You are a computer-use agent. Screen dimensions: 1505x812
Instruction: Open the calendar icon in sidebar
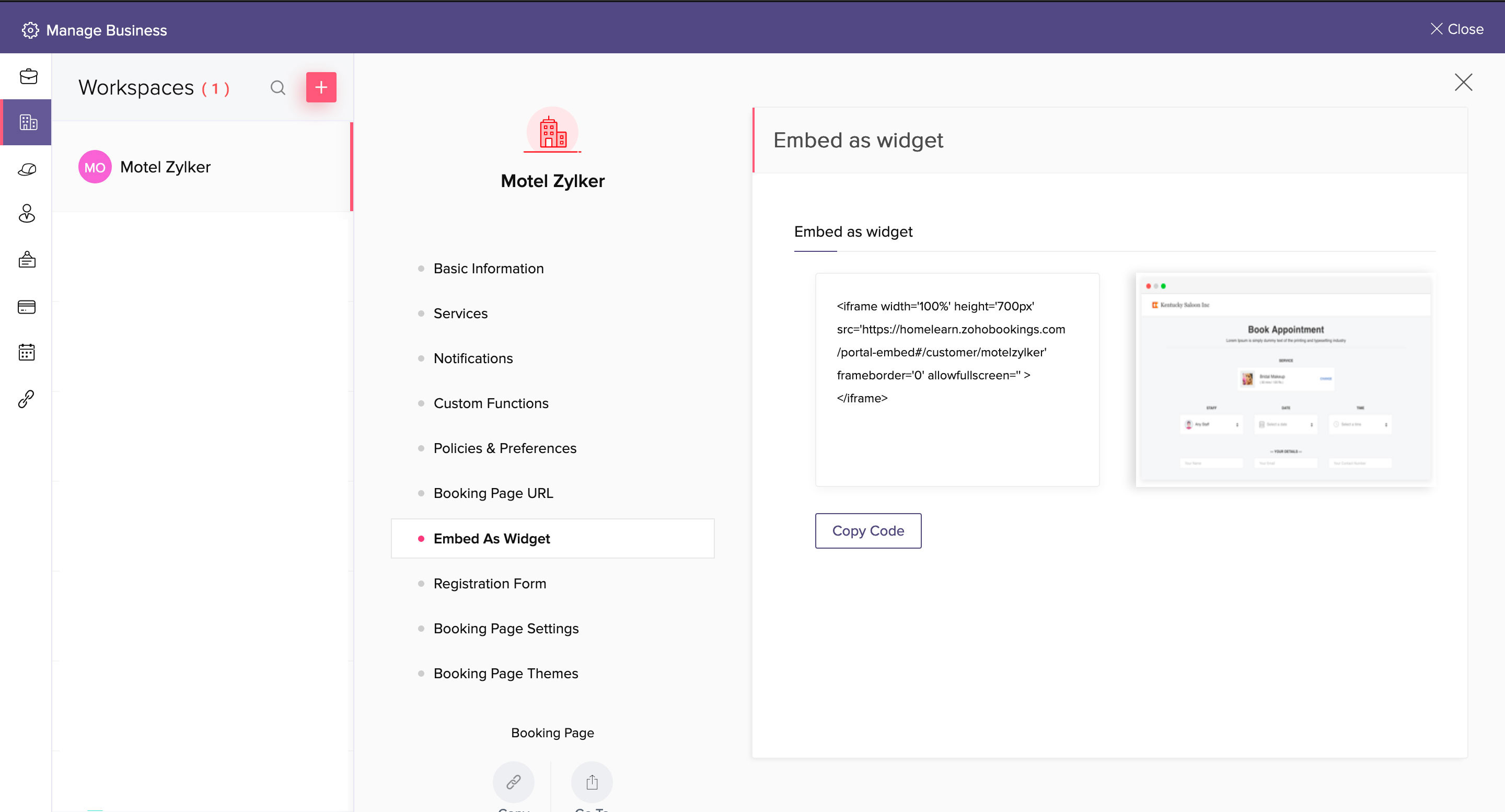[27, 352]
